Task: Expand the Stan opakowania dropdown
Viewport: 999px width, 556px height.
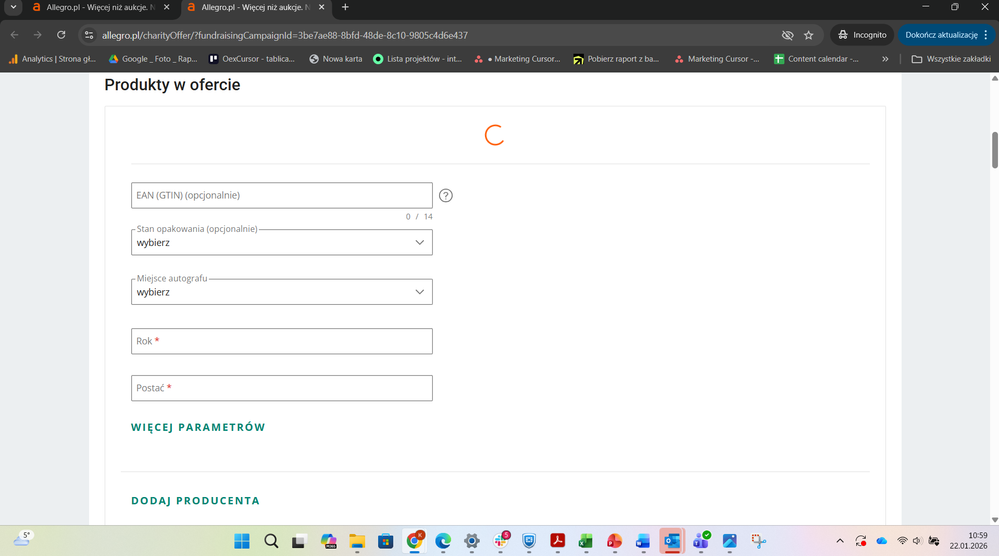Action: (x=282, y=242)
